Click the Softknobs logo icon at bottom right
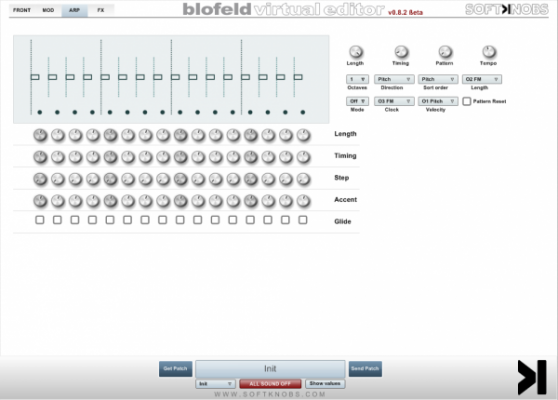Screen dimensions: 558x400 [532, 377]
